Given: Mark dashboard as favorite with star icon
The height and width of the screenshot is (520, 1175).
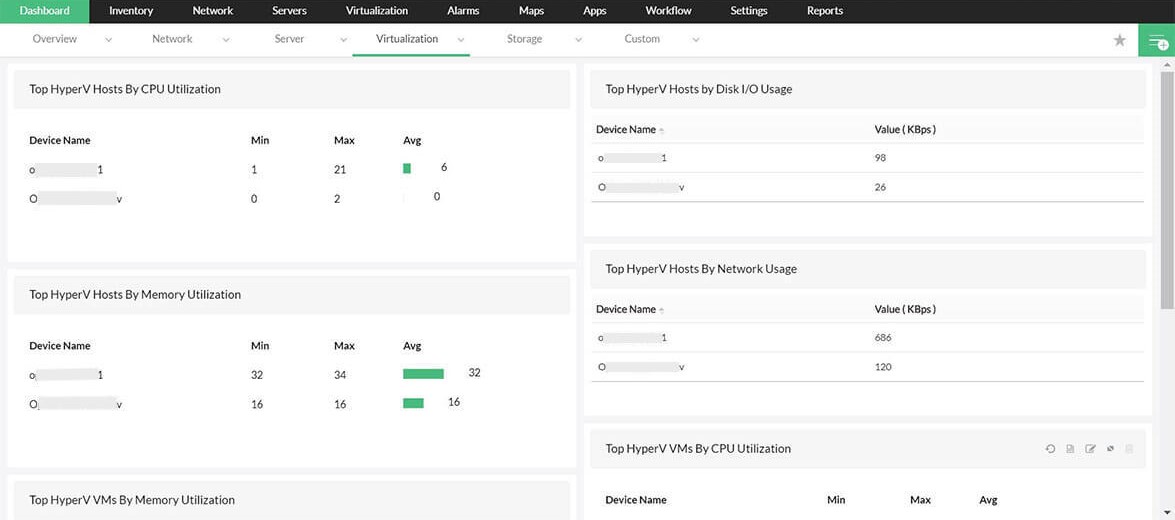Looking at the screenshot, I should (x=1120, y=40).
